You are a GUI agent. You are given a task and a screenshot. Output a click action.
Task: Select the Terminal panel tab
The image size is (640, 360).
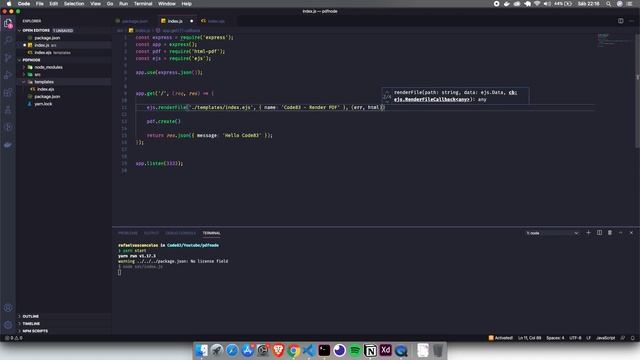(x=211, y=233)
